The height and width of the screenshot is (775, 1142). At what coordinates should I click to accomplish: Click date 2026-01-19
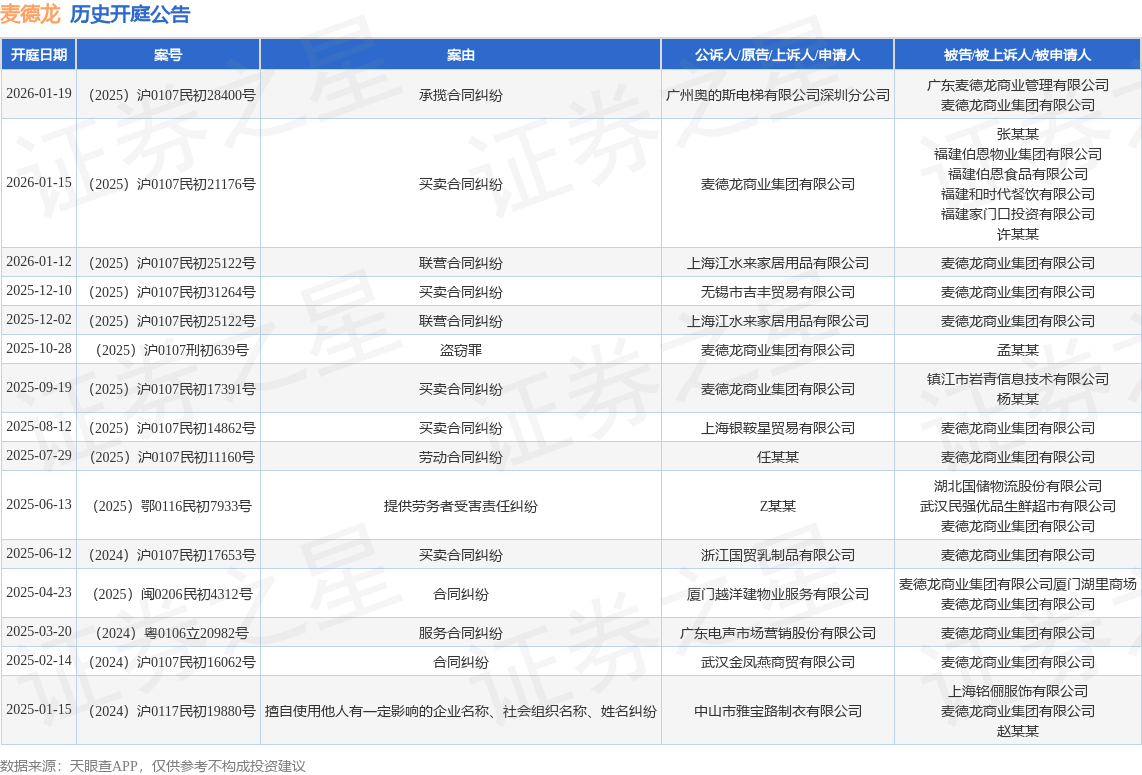pyautogui.click(x=39, y=93)
